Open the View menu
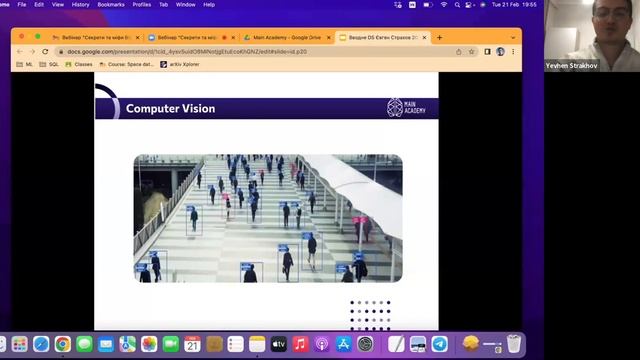Image resolution: width=640 pixels, height=360 pixels. coord(58,5)
